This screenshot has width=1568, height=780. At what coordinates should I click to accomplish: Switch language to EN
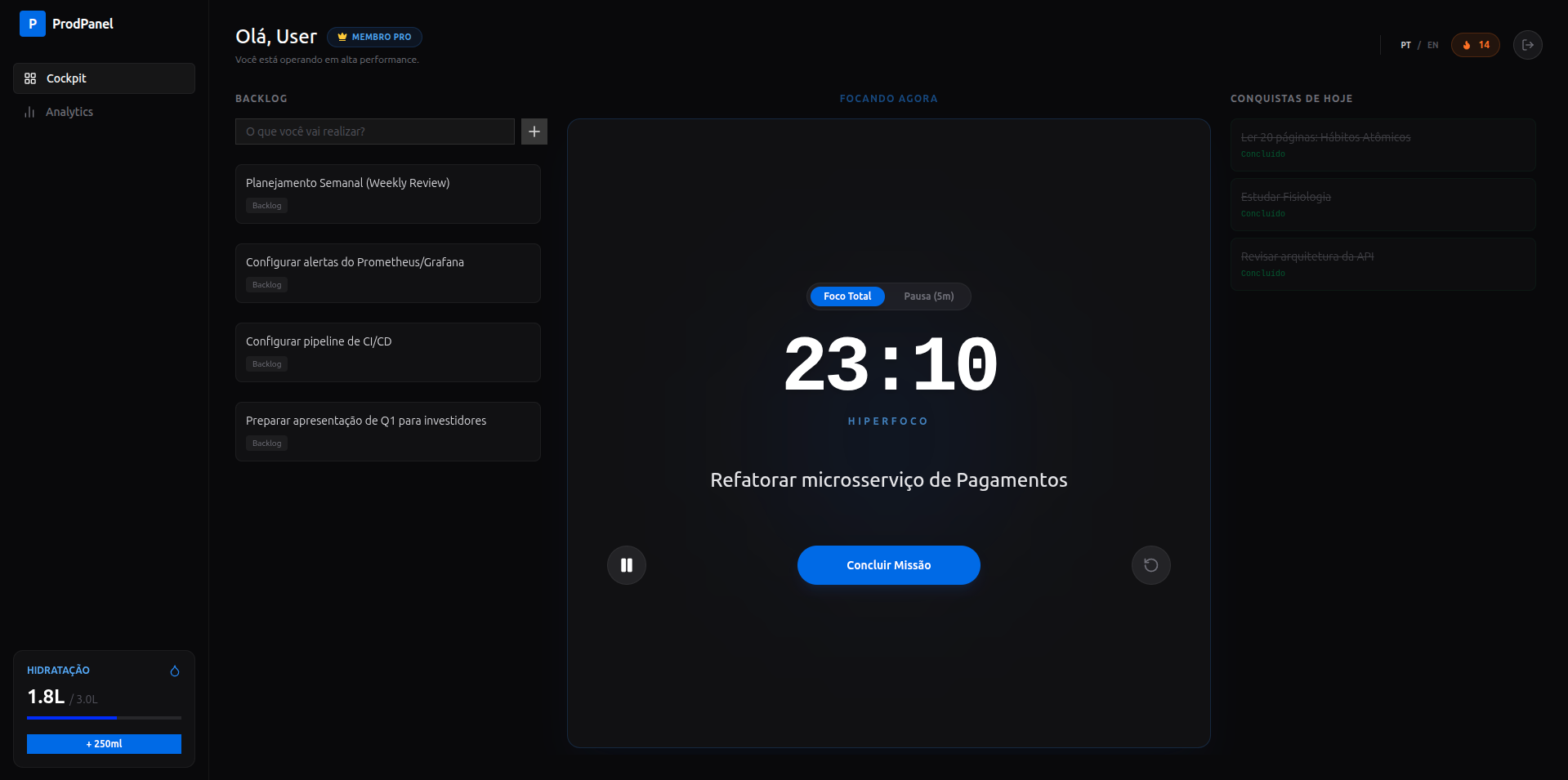point(1432,45)
